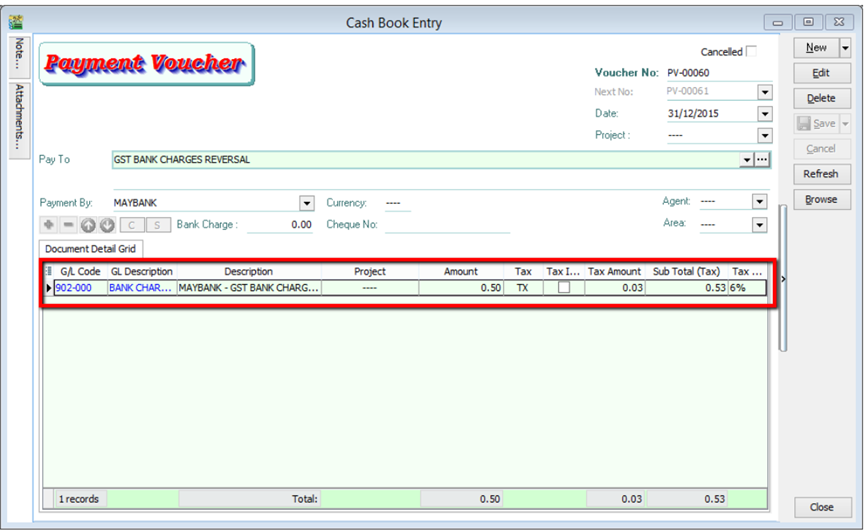Expand the Agent dropdown

pyautogui.click(x=759, y=202)
